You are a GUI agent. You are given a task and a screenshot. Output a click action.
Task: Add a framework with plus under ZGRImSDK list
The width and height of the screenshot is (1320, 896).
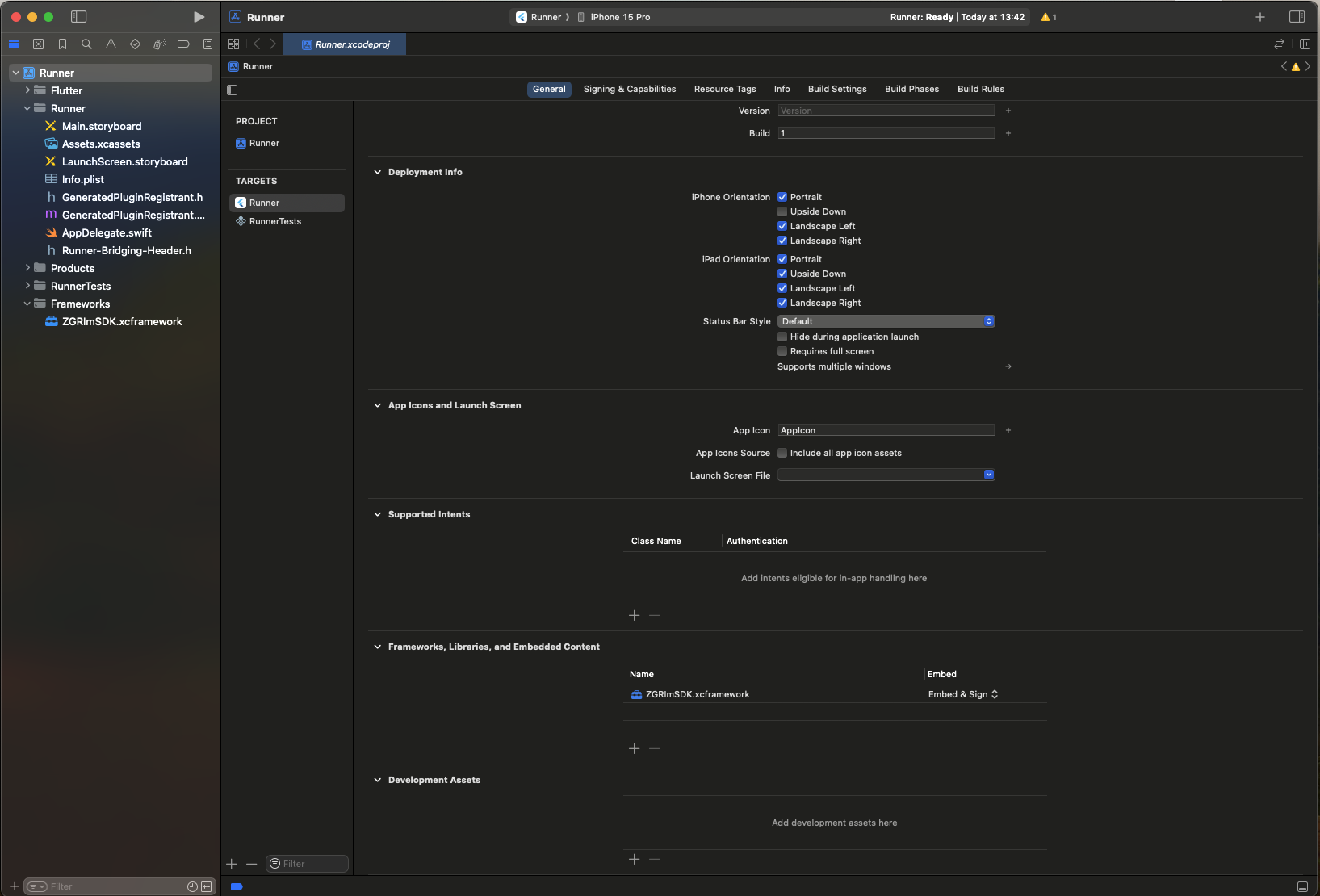click(635, 749)
